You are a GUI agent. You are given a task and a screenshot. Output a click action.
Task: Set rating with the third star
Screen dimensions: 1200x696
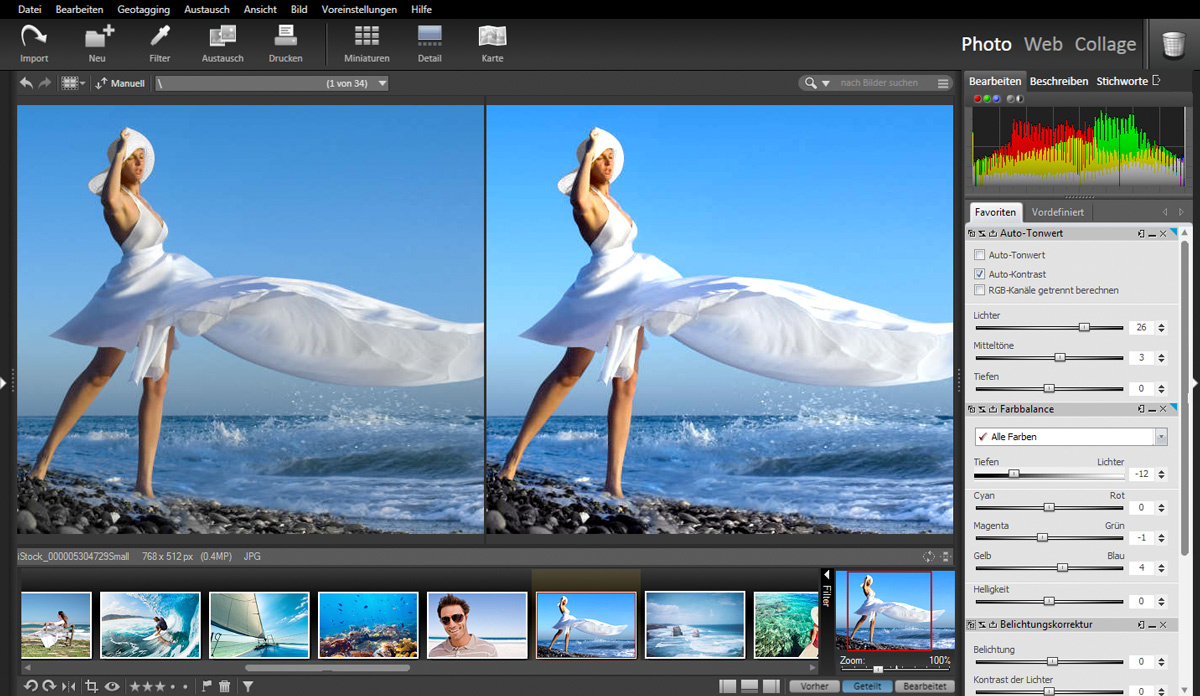tap(160, 686)
